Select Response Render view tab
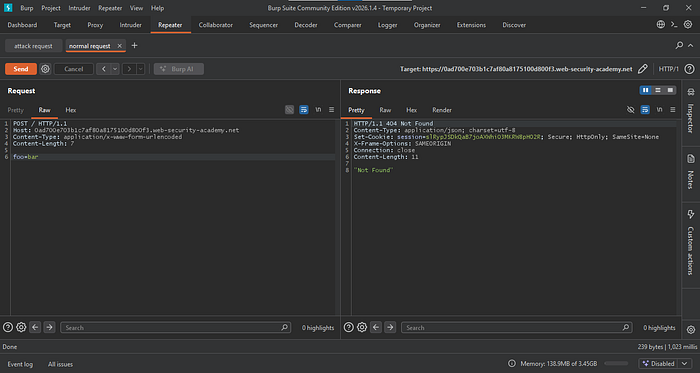Screen dimensions: 700x373 coord(442,110)
